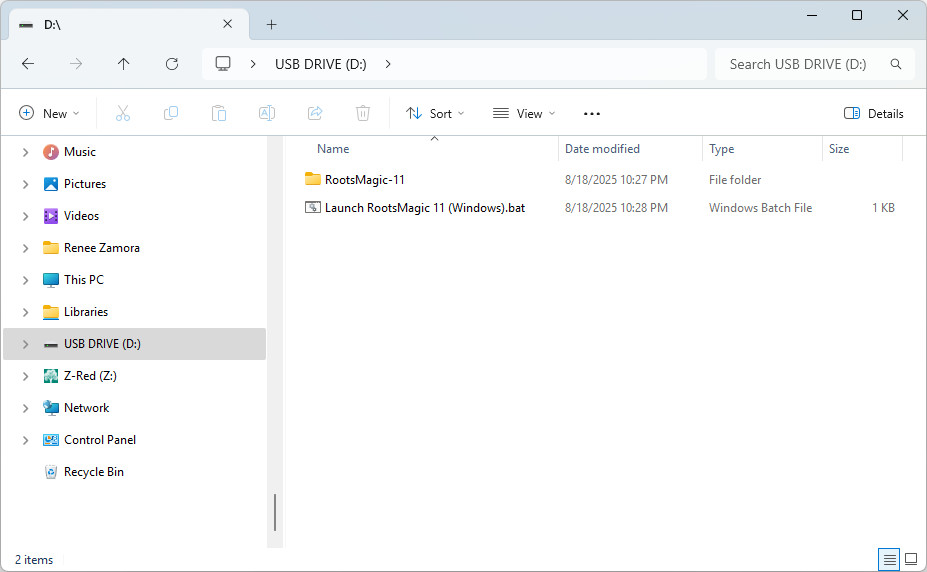The image size is (927, 572).
Task: Switch to large thumbnails view icon
Action: coord(911,559)
